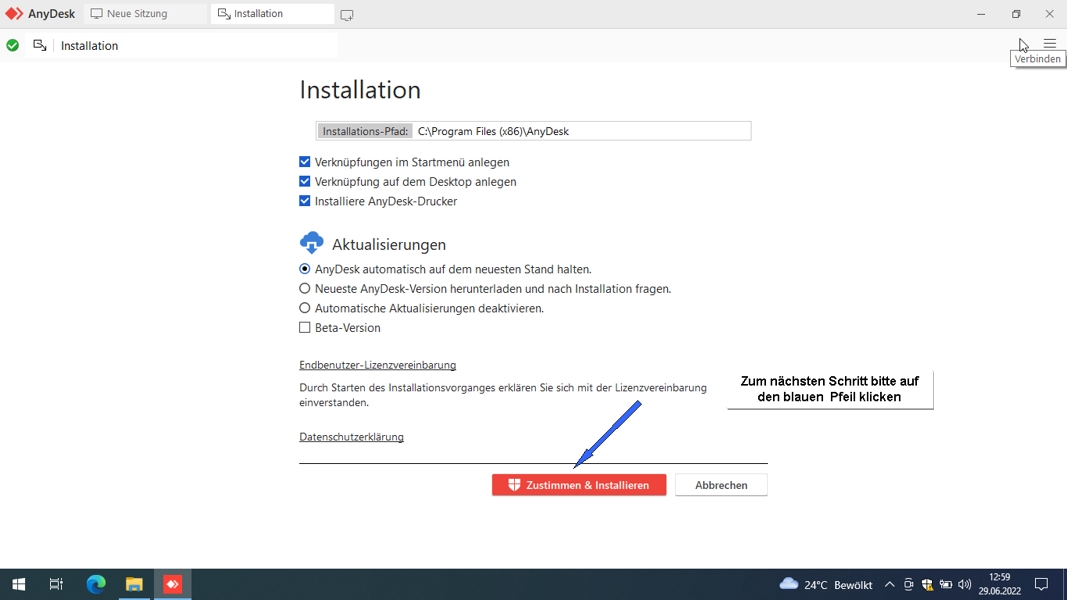Click the Installations-Pfad input field
The width and height of the screenshot is (1067, 600).
pos(580,131)
